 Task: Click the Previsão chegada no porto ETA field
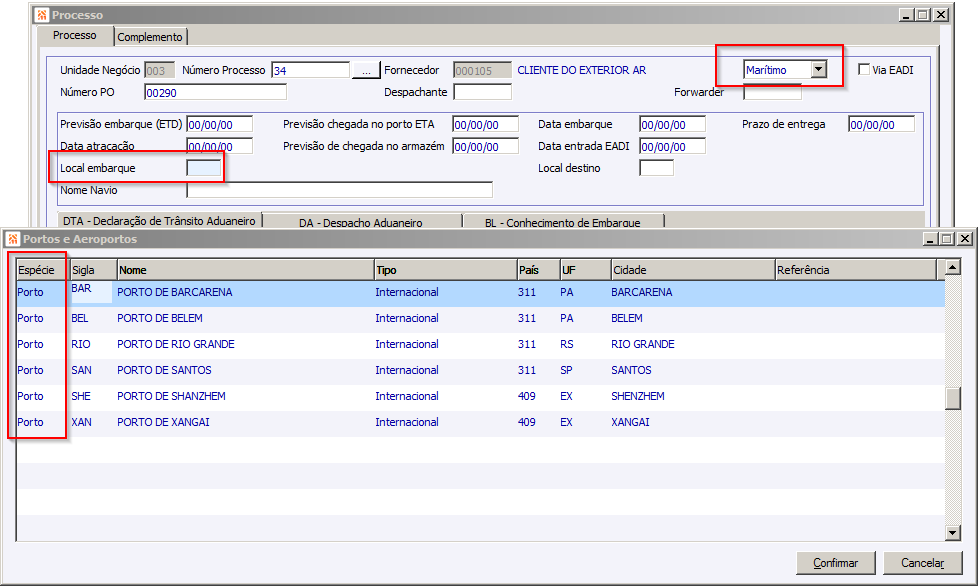pyautogui.click(x=485, y=125)
